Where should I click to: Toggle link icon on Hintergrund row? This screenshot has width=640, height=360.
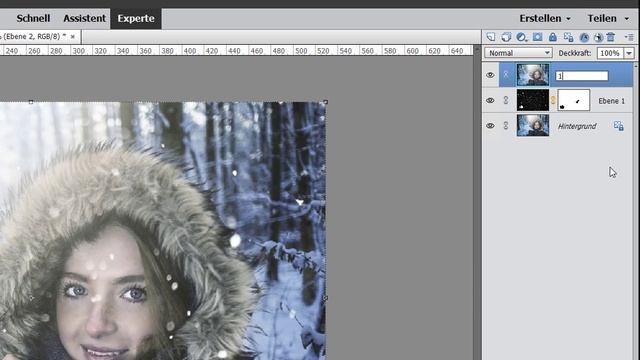pyautogui.click(x=506, y=126)
